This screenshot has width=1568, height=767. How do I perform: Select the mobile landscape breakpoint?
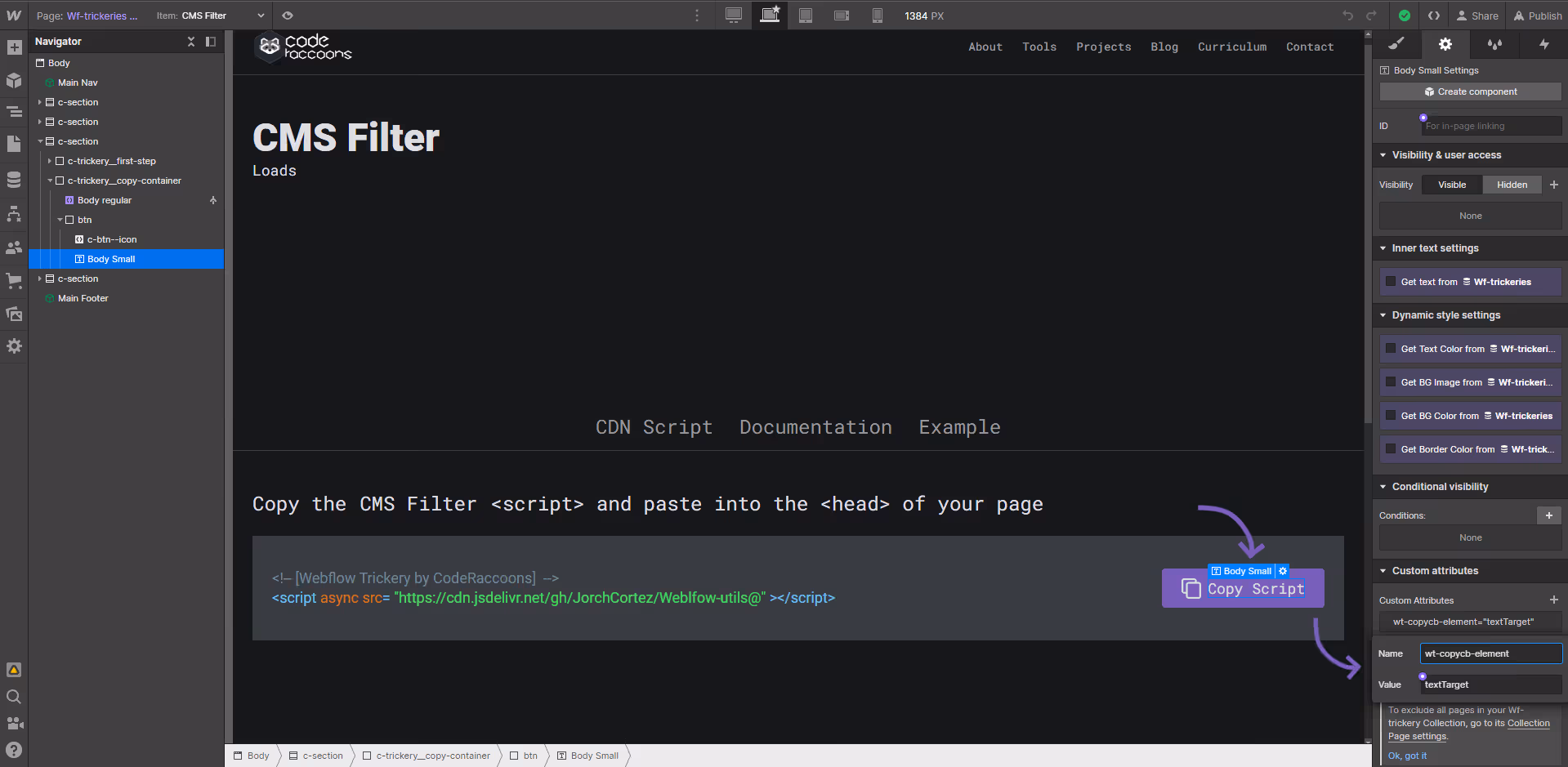[x=842, y=16]
